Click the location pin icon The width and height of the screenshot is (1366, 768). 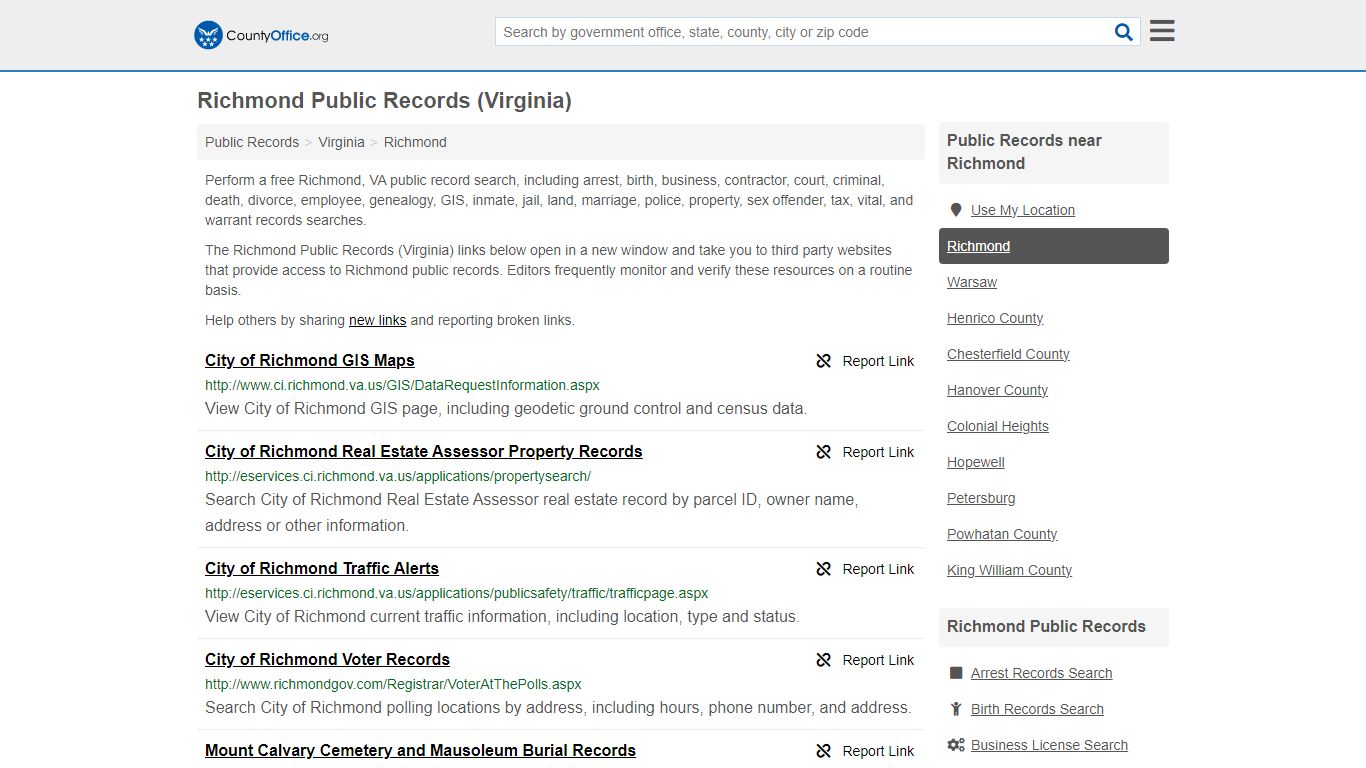[955, 210]
